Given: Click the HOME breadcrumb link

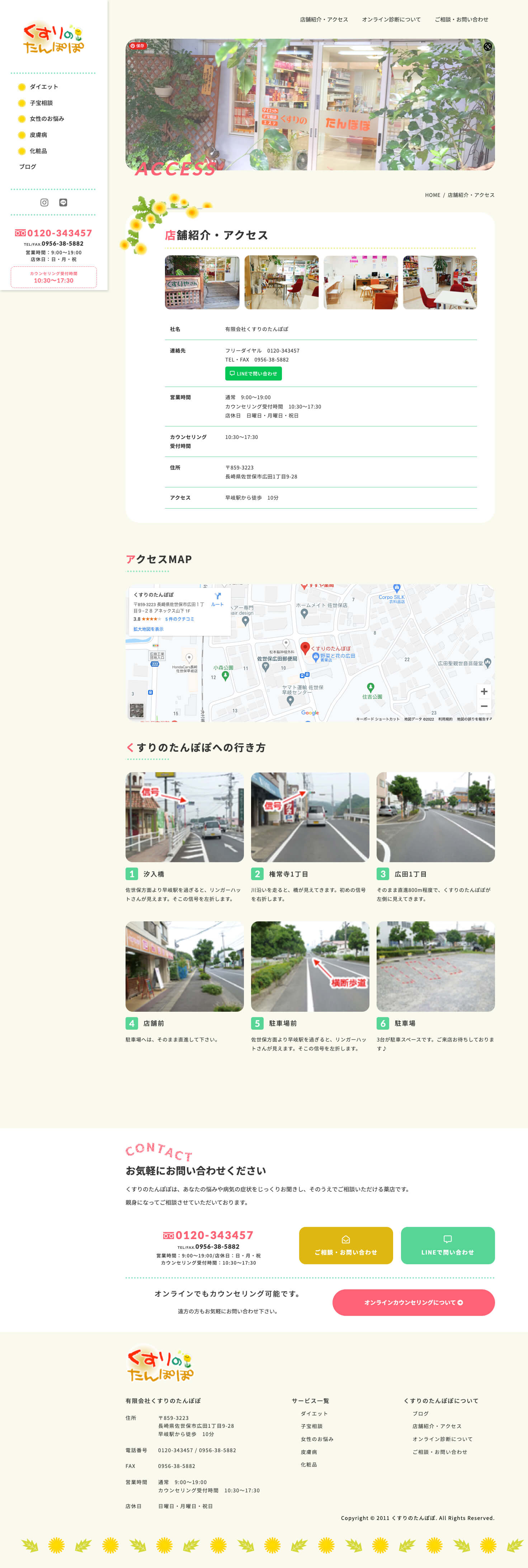Looking at the screenshot, I should (x=432, y=195).
